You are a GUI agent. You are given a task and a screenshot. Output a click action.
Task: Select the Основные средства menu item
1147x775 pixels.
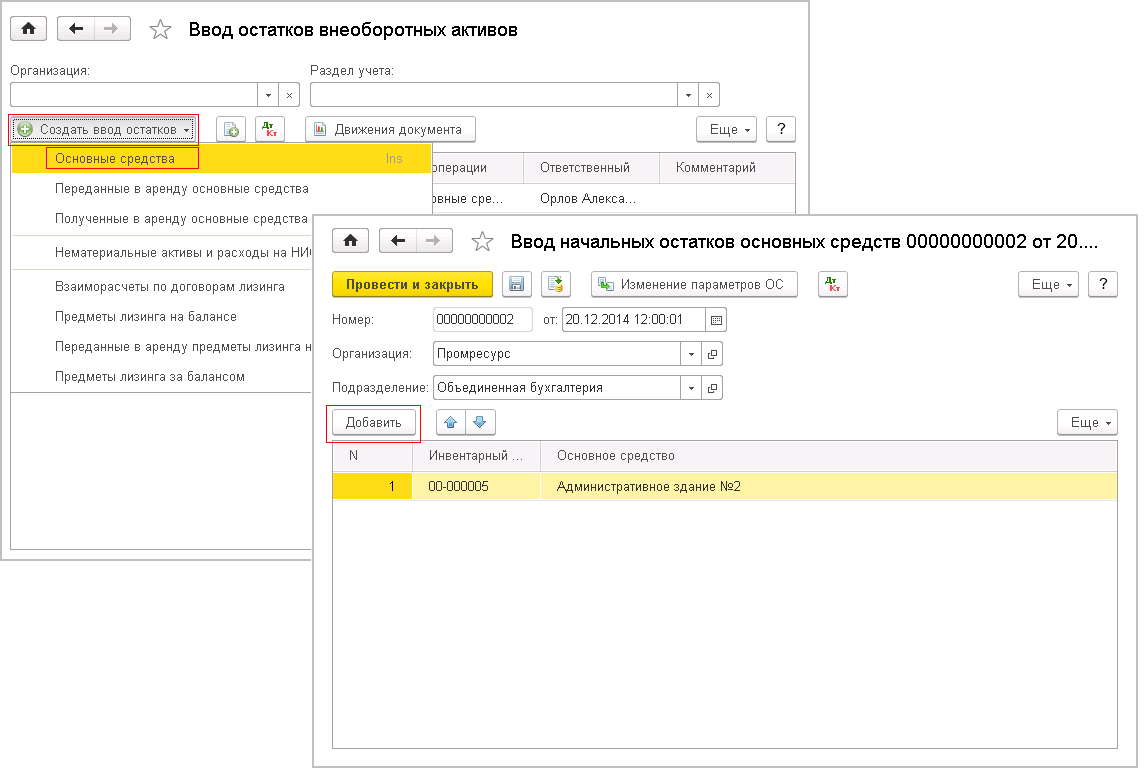tap(115, 158)
